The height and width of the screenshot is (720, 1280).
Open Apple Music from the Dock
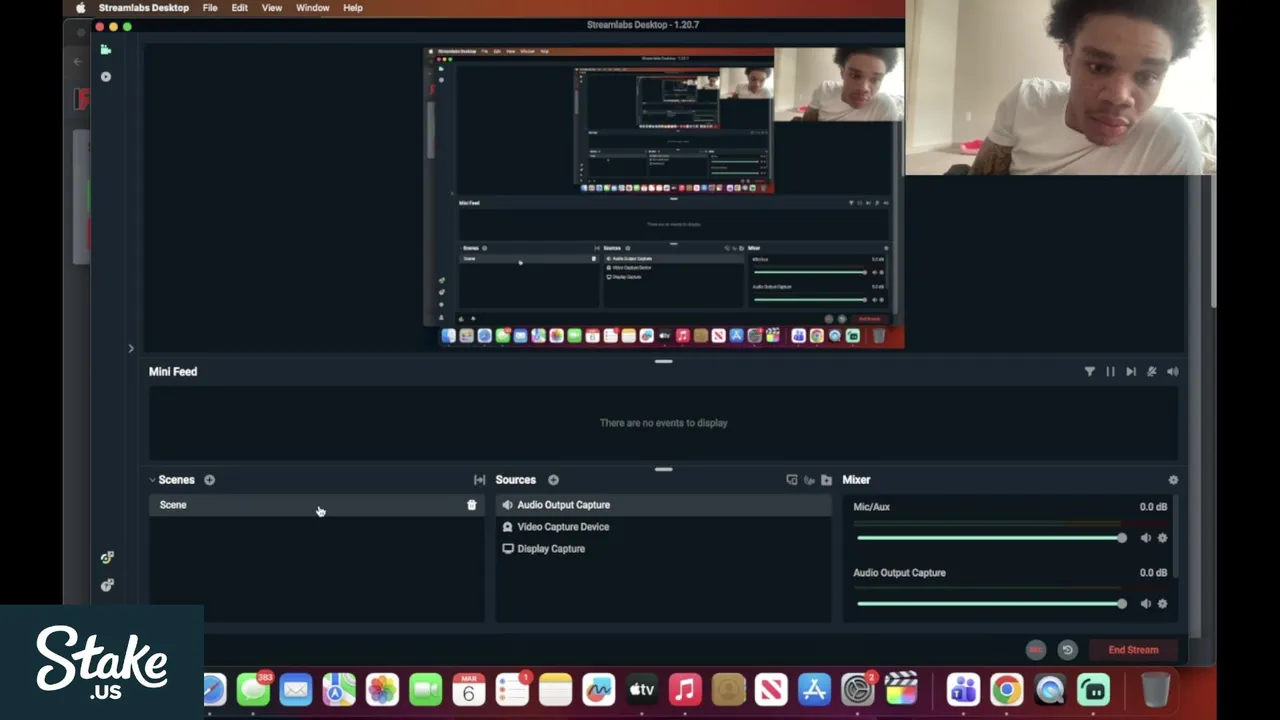tap(685, 689)
